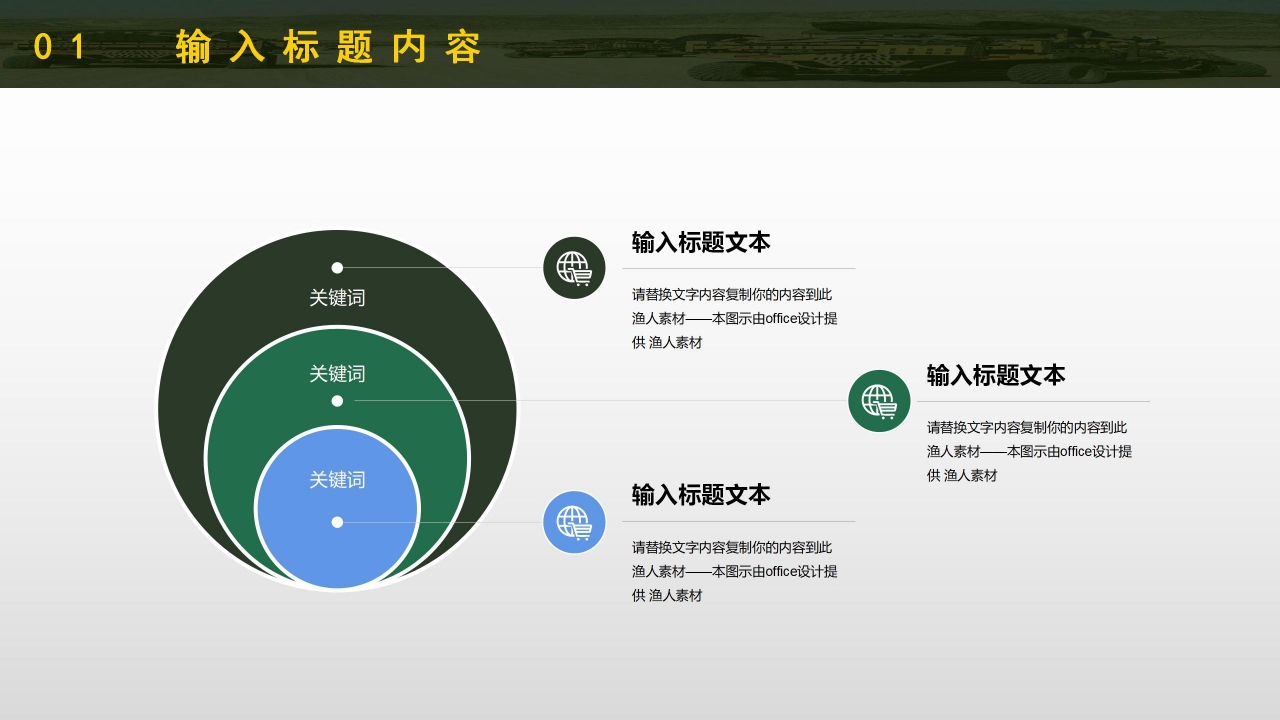This screenshot has height=720, width=1280.
Task: Select body paragraph under the top heading
Action: click(735, 319)
